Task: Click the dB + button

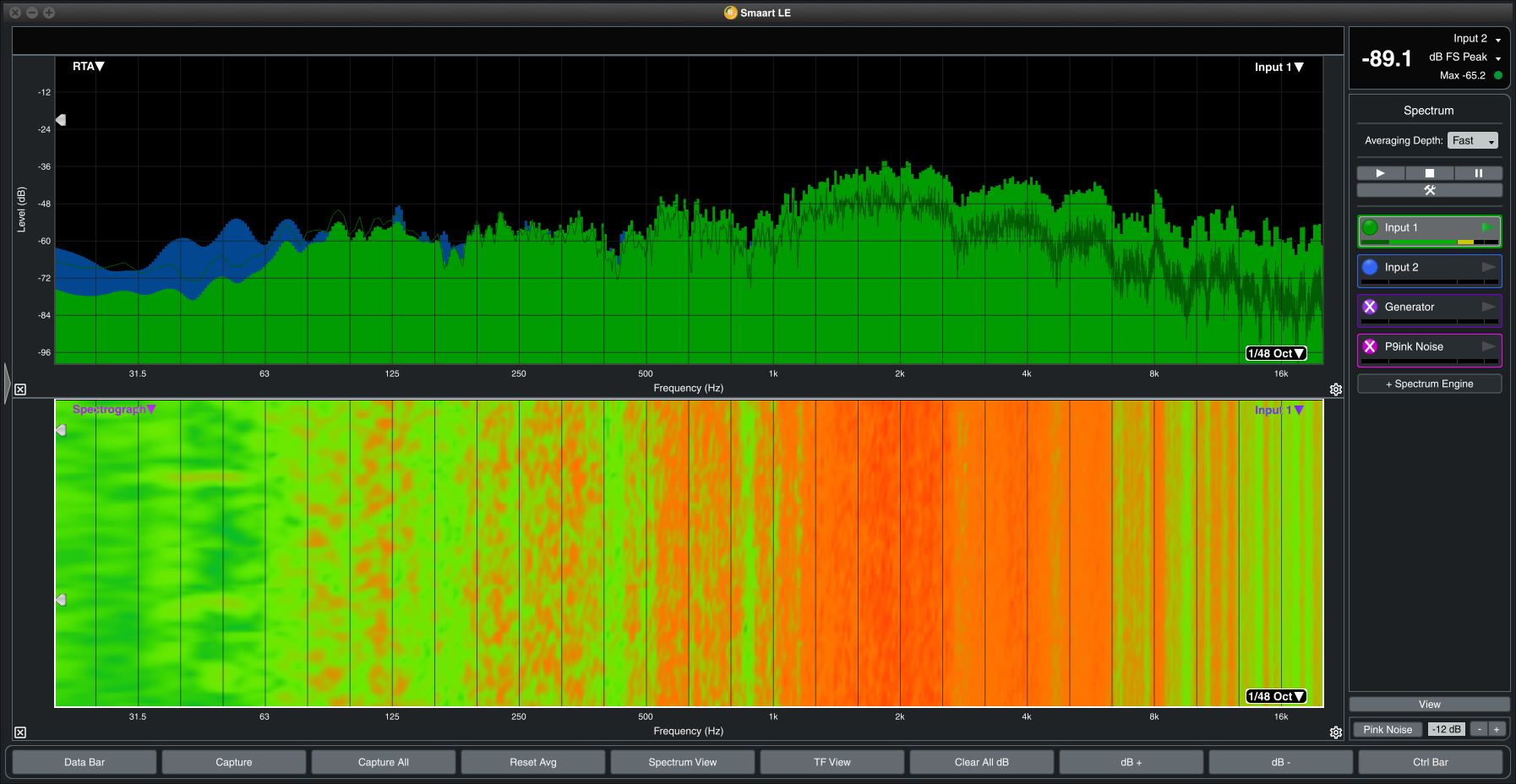Action: tap(1132, 762)
